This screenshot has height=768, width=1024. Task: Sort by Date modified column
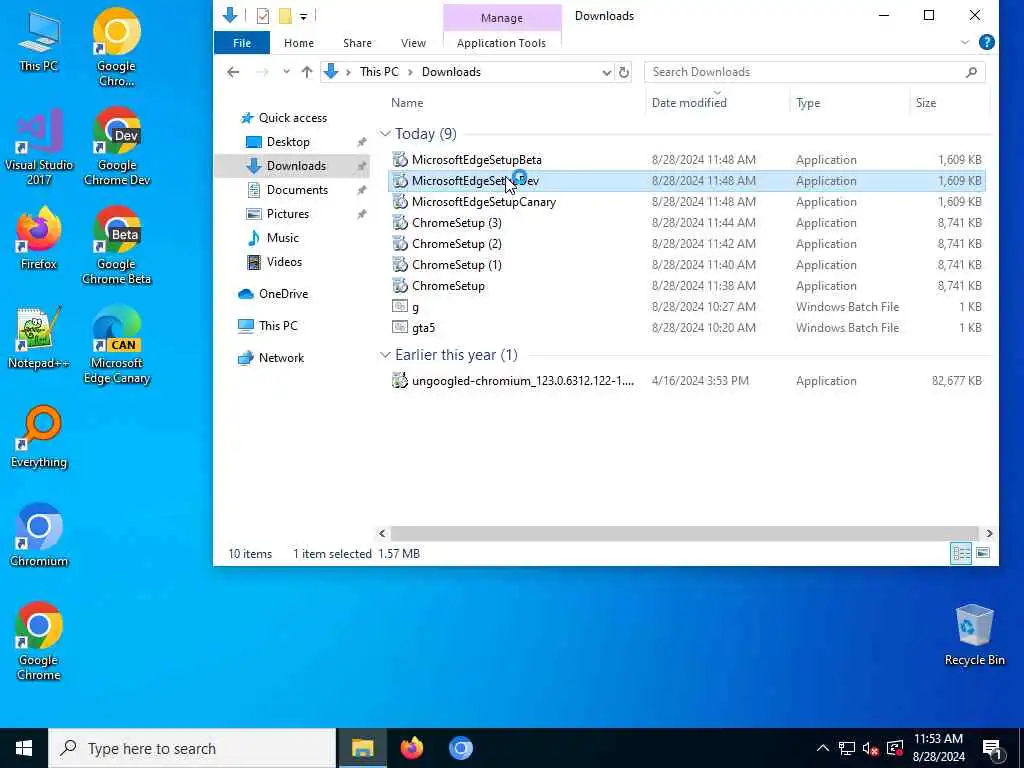pos(689,103)
